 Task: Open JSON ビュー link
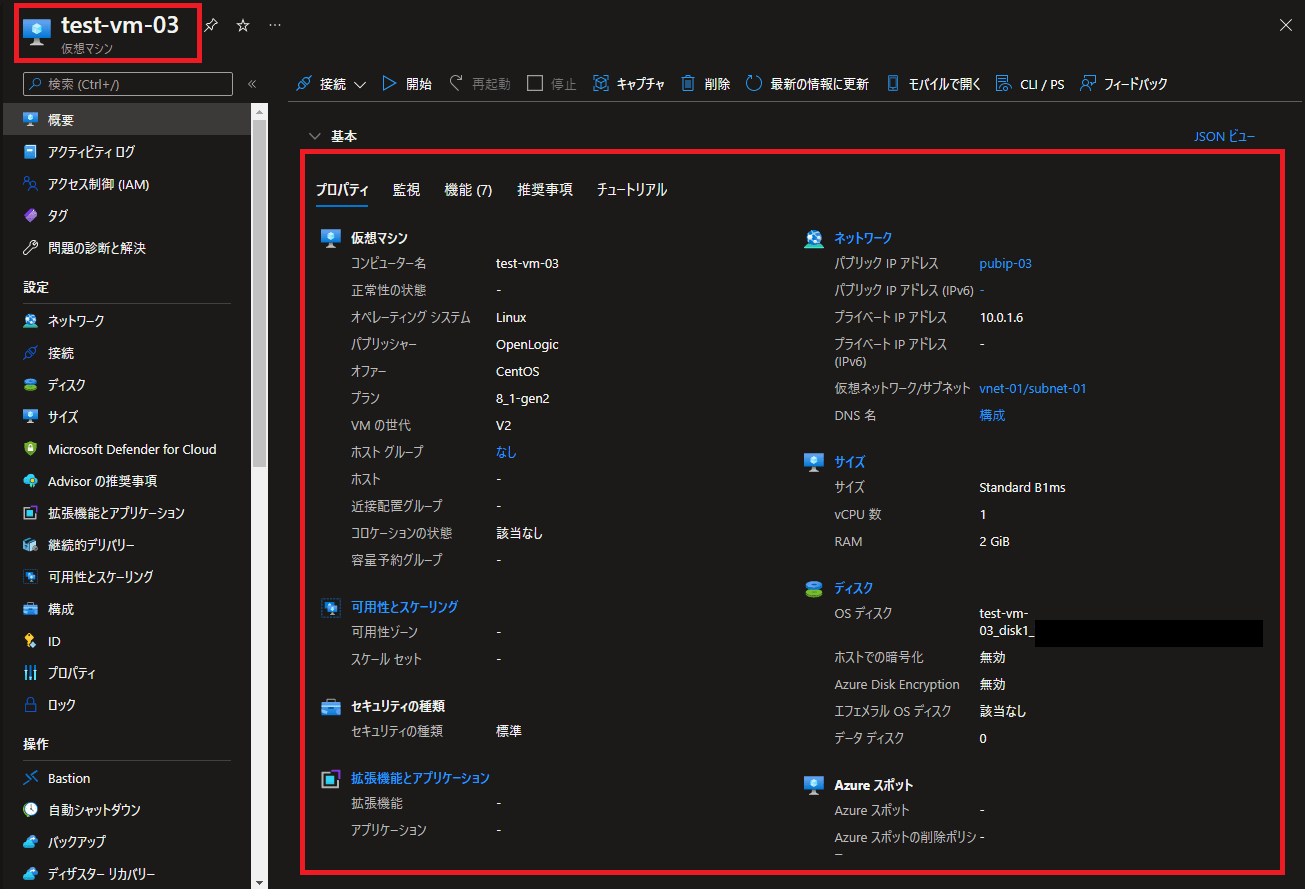click(1225, 136)
